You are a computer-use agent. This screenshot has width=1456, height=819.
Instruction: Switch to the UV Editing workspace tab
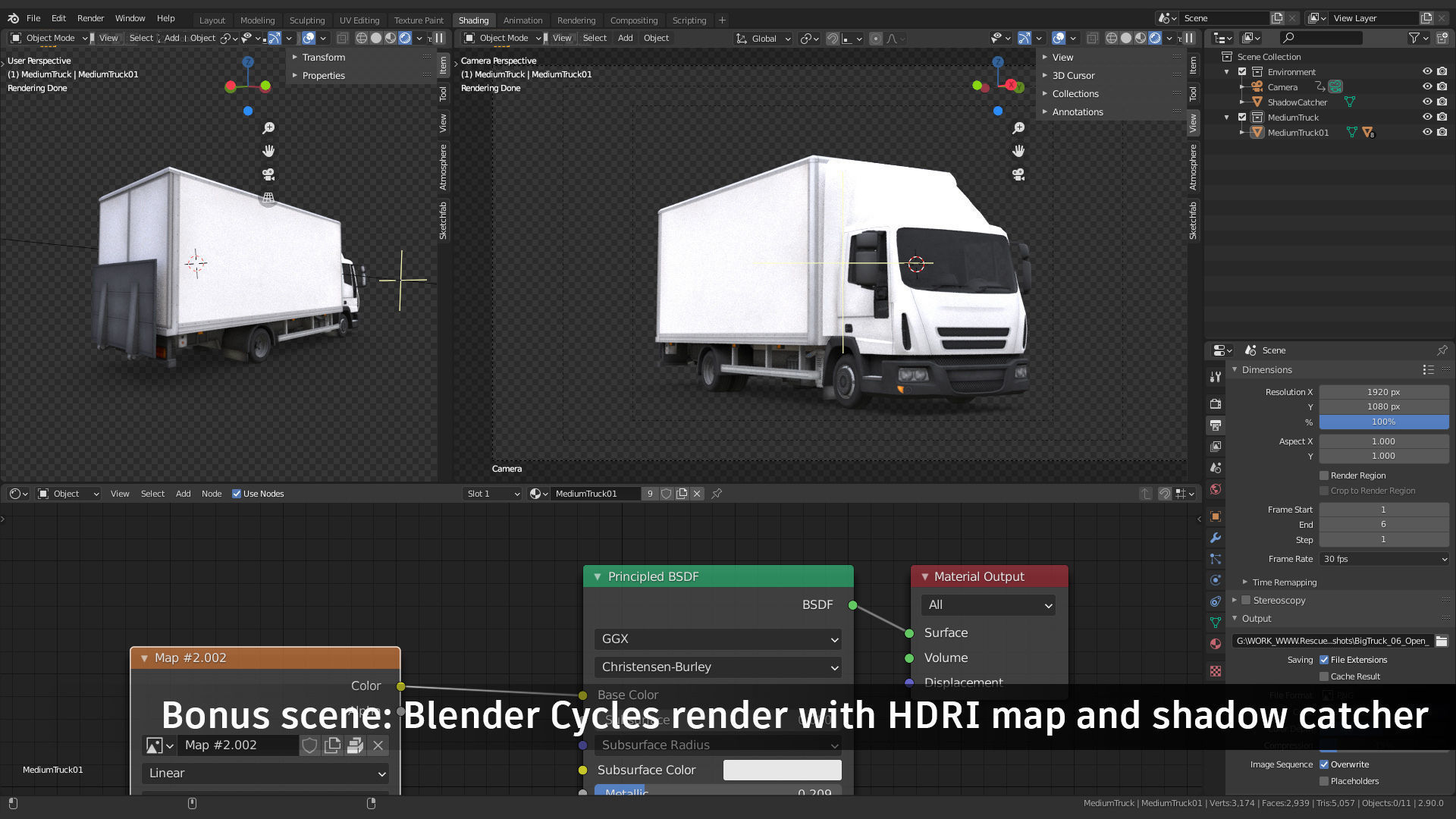coord(359,20)
